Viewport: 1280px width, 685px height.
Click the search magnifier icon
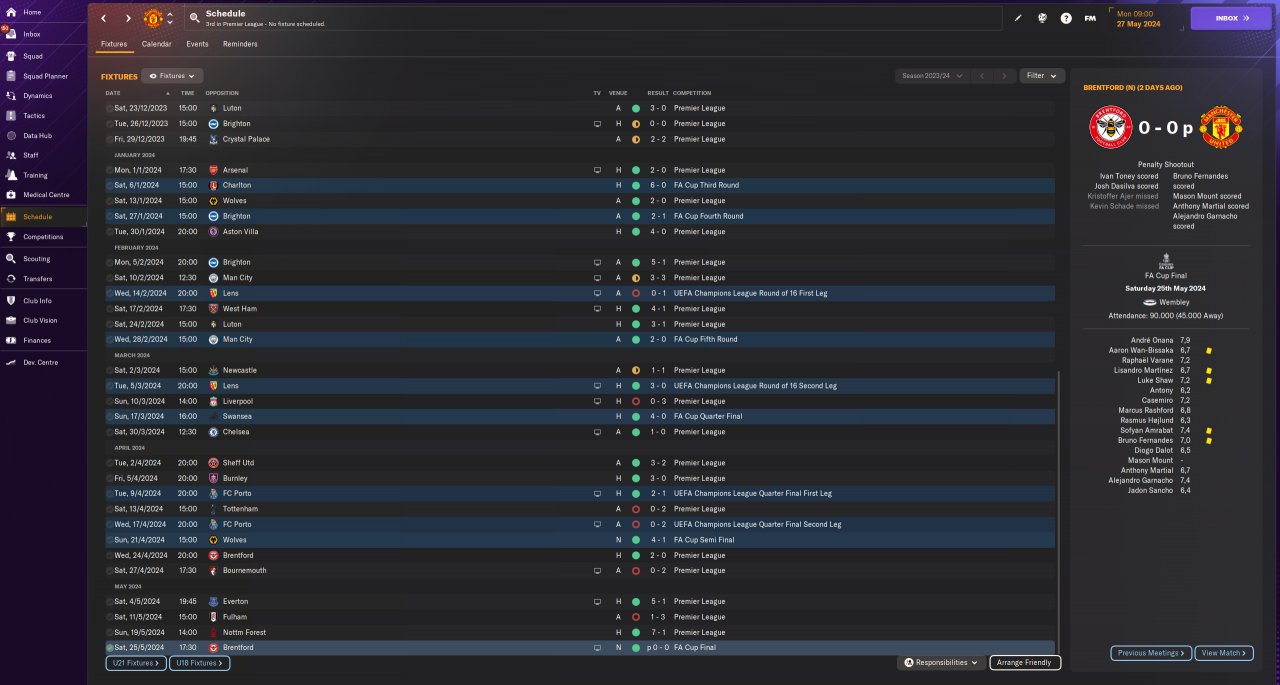pyautogui.click(x=193, y=18)
